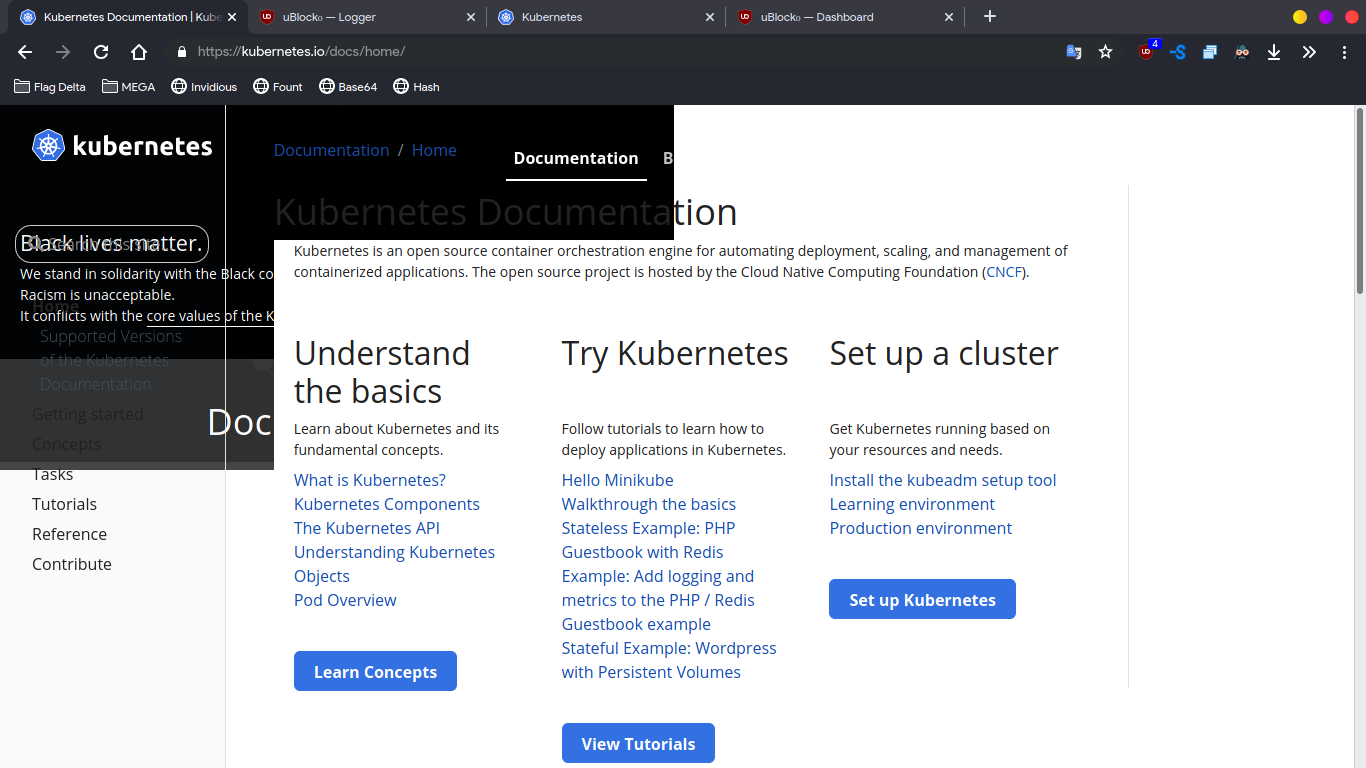Switch to the uBlock Logger tab

tap(368, 17)
